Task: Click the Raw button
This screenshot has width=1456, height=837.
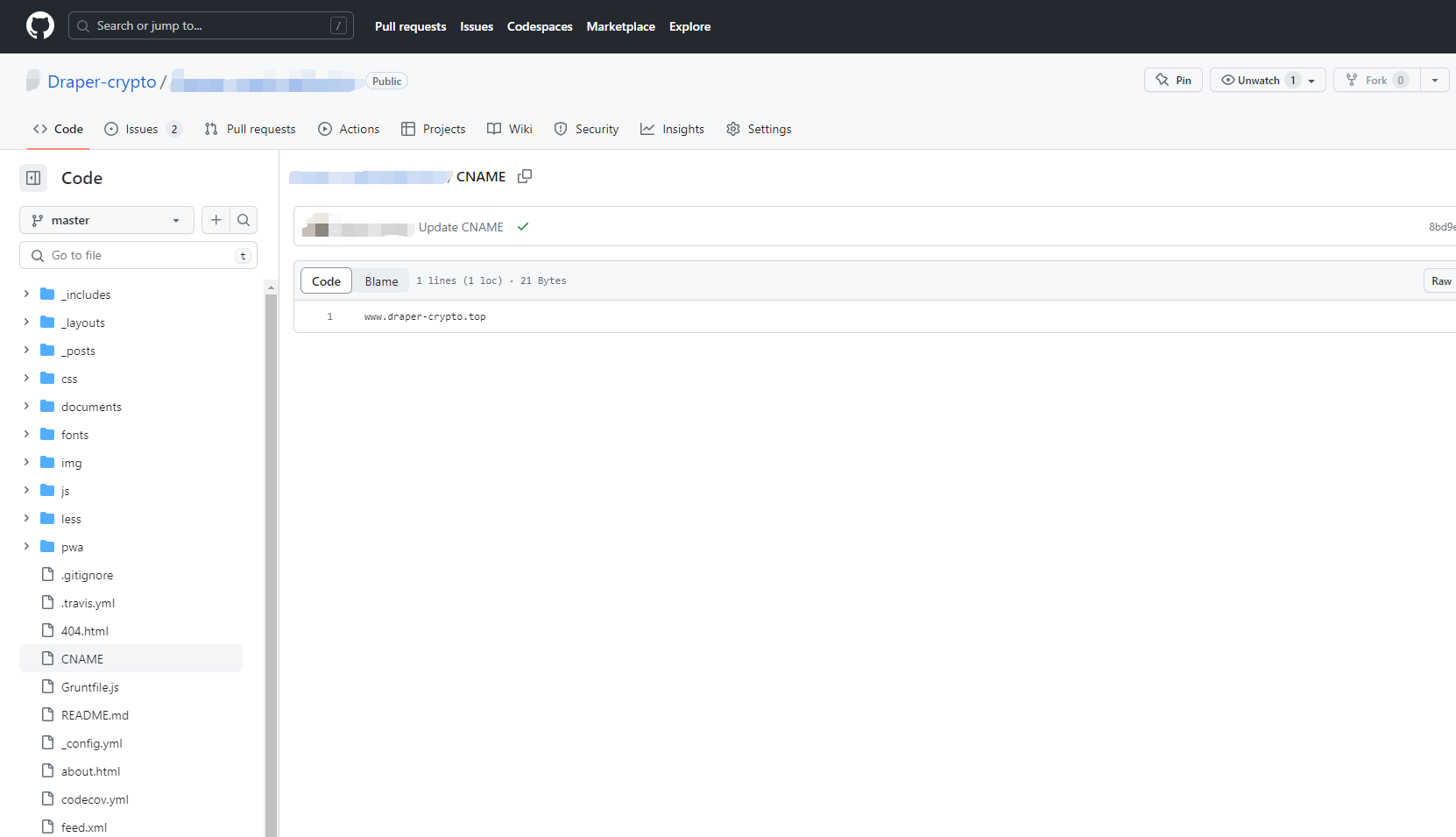Action: click(1441, 281)
